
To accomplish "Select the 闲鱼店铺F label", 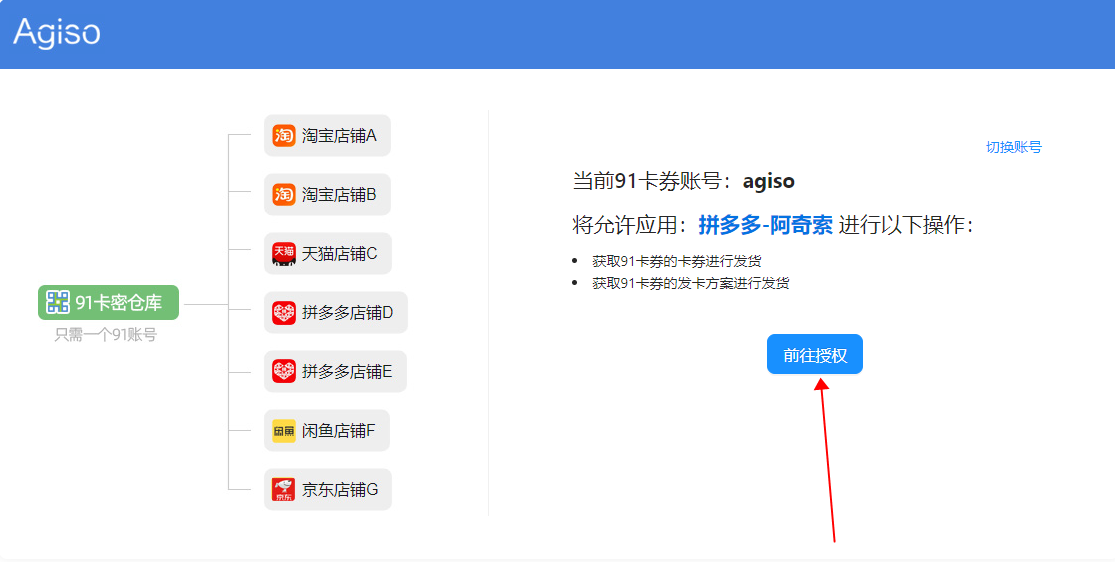I will tap(338, 430).
